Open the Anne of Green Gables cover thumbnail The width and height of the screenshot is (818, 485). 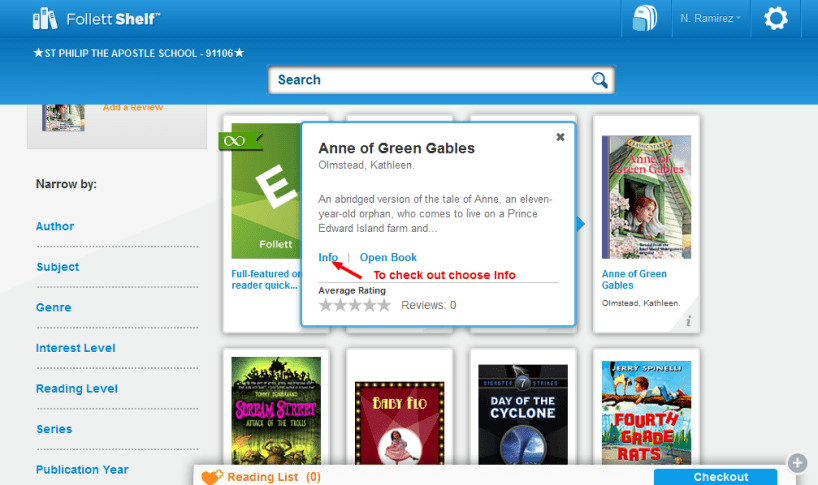click(646, 197)
